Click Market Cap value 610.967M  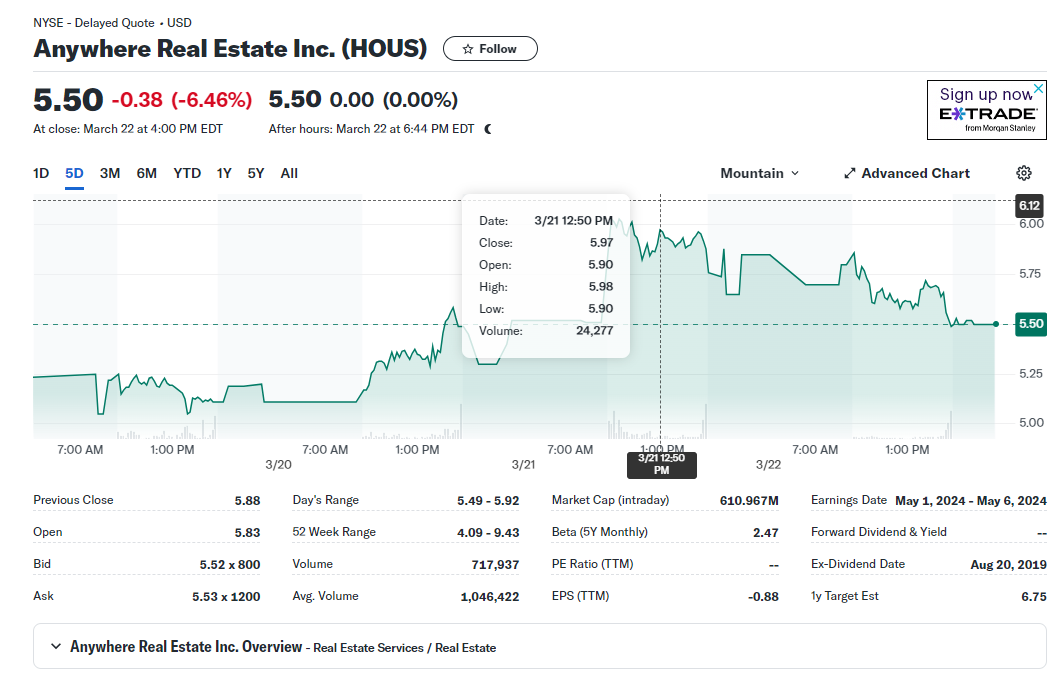[x=749, y=501]
